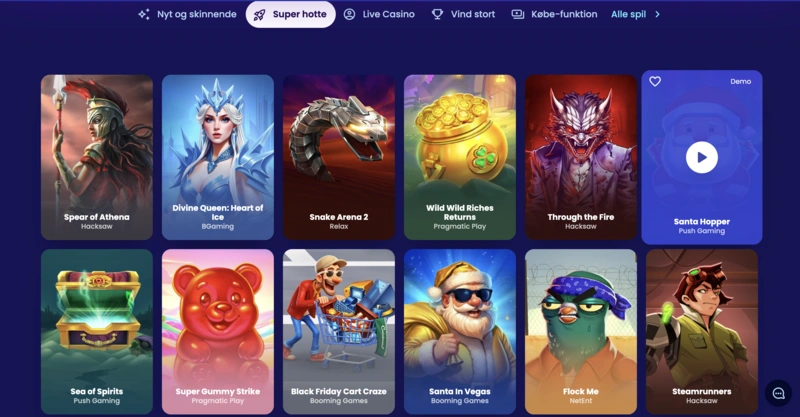Click the sparkle icon beside Nyt og skinnende
The width and height of the screenshot is (800, 417).
[144, 14]
